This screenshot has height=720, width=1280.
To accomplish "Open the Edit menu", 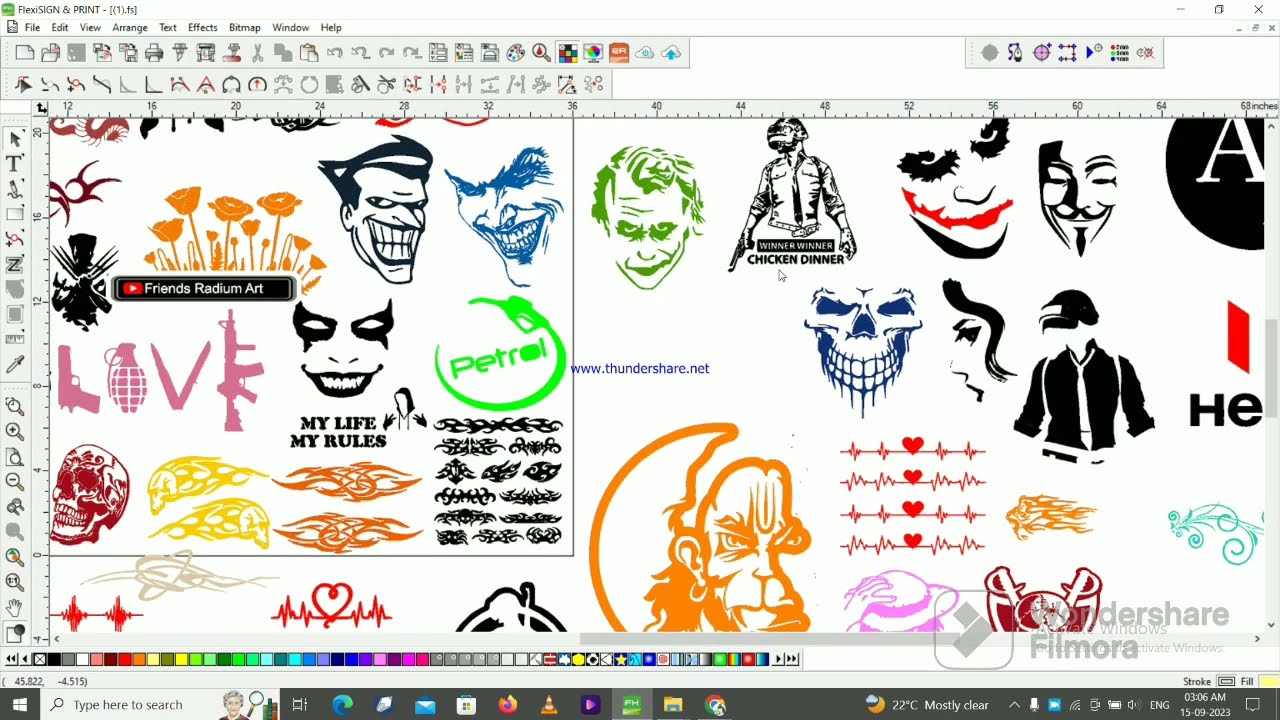I will 60,28.
